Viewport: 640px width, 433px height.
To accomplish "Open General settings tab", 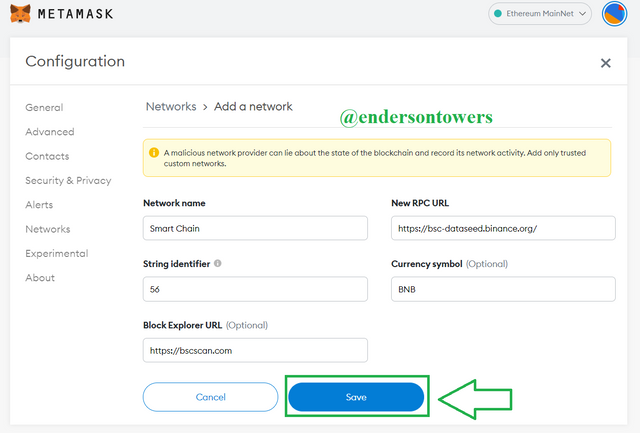I will click(44, 108).
